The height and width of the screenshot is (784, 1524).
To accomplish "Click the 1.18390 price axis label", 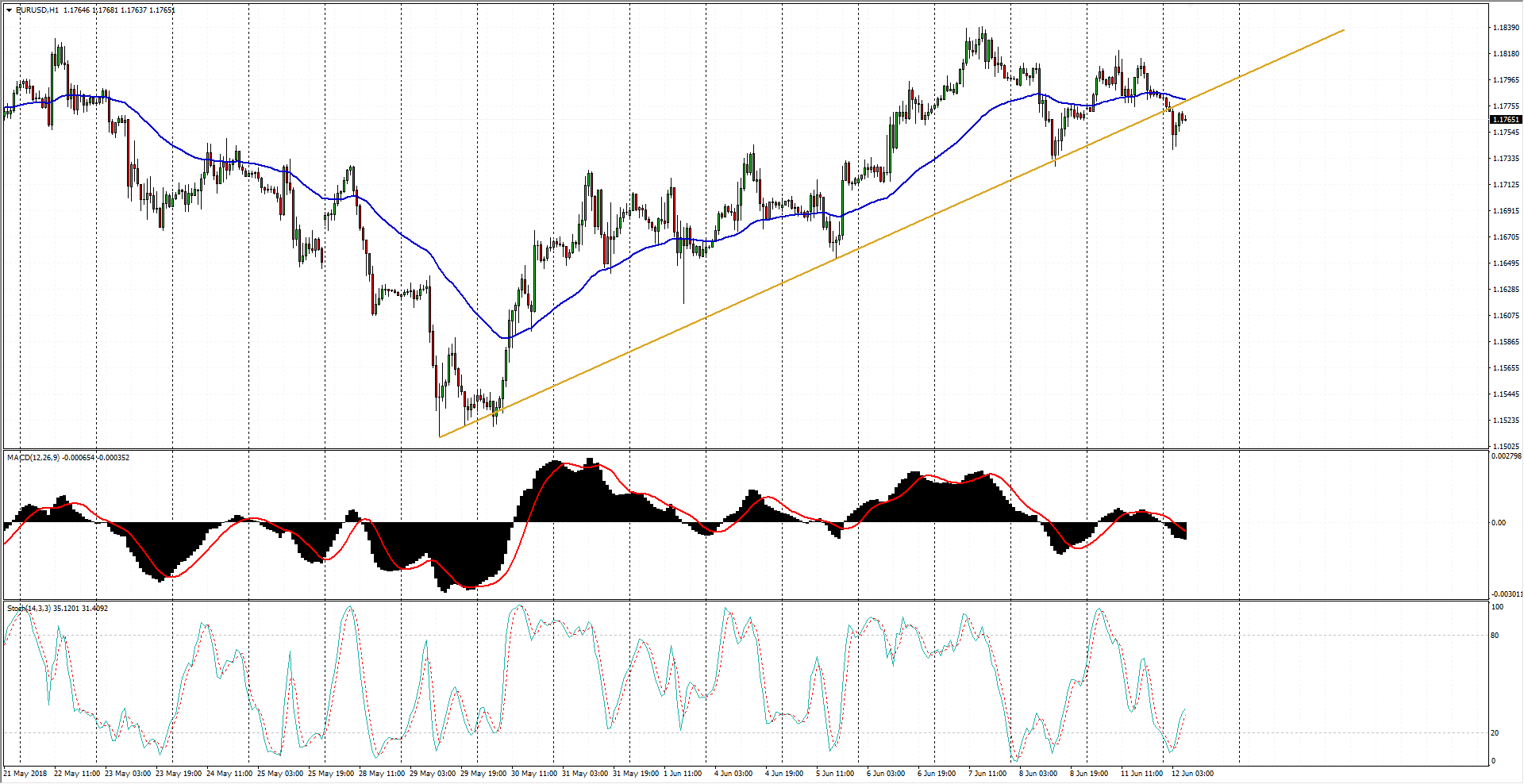I will click(1506, 28).
